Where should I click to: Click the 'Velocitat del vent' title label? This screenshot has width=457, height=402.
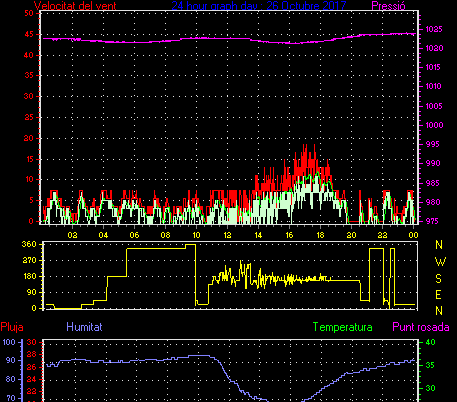pos(75,6)
